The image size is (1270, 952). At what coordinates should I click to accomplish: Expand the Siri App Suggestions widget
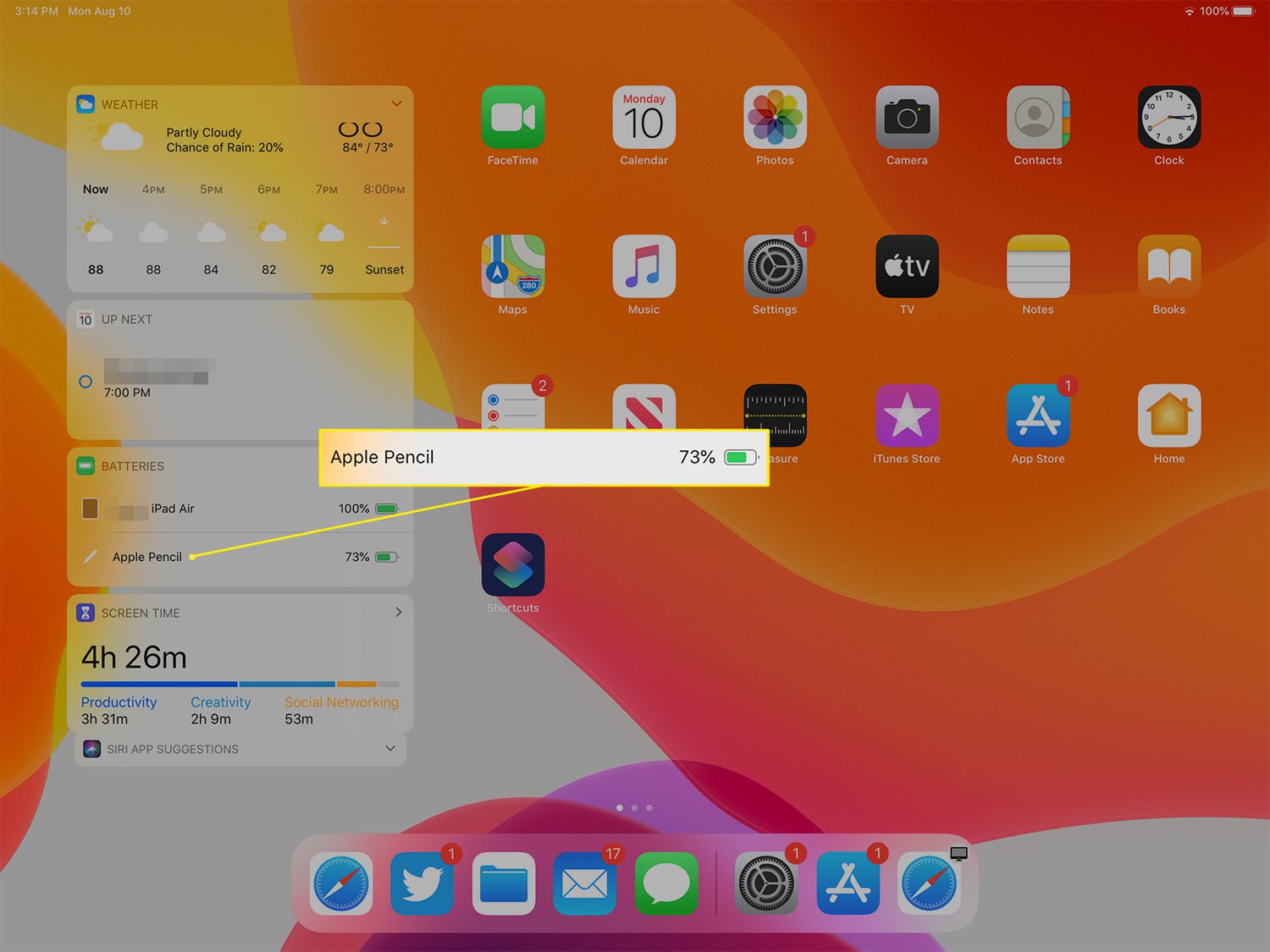[390, 749]
